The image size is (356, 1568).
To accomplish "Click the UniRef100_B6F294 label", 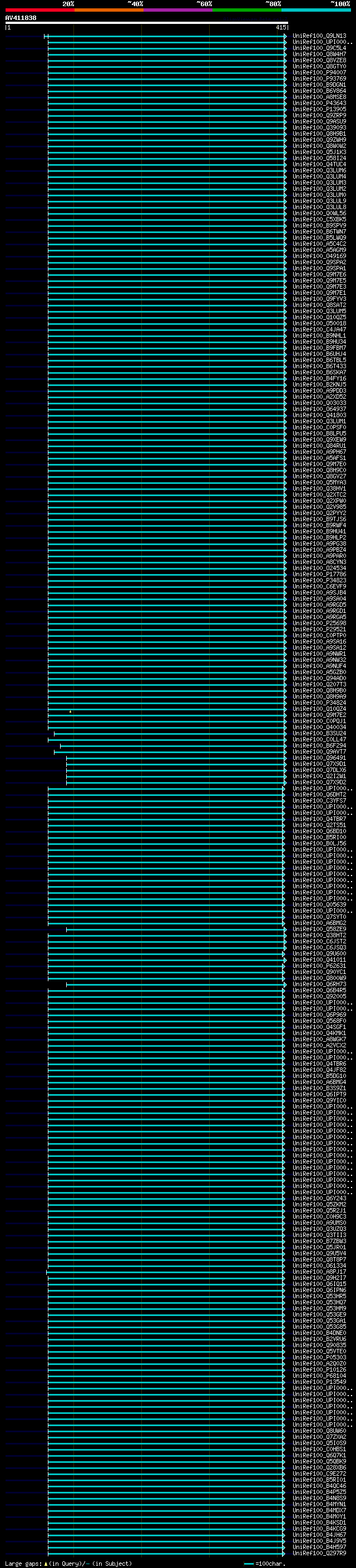I will (319, 746).
